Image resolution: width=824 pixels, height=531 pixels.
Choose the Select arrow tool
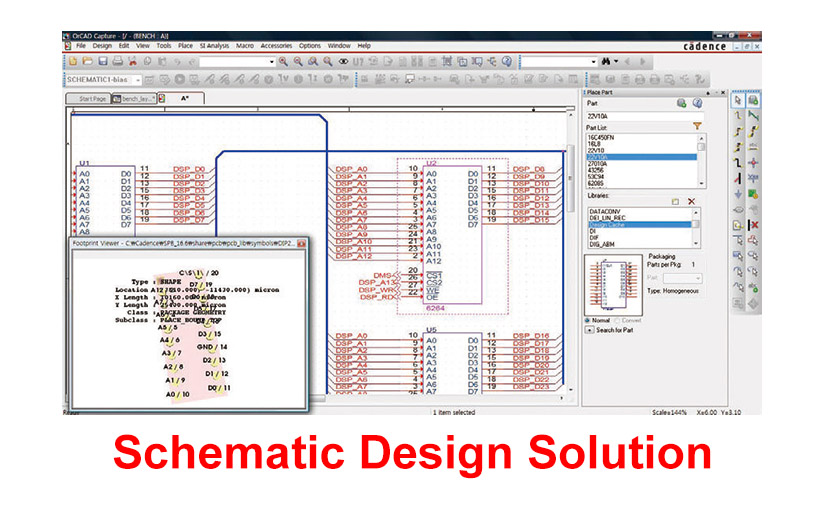click(x=738, y=100)
